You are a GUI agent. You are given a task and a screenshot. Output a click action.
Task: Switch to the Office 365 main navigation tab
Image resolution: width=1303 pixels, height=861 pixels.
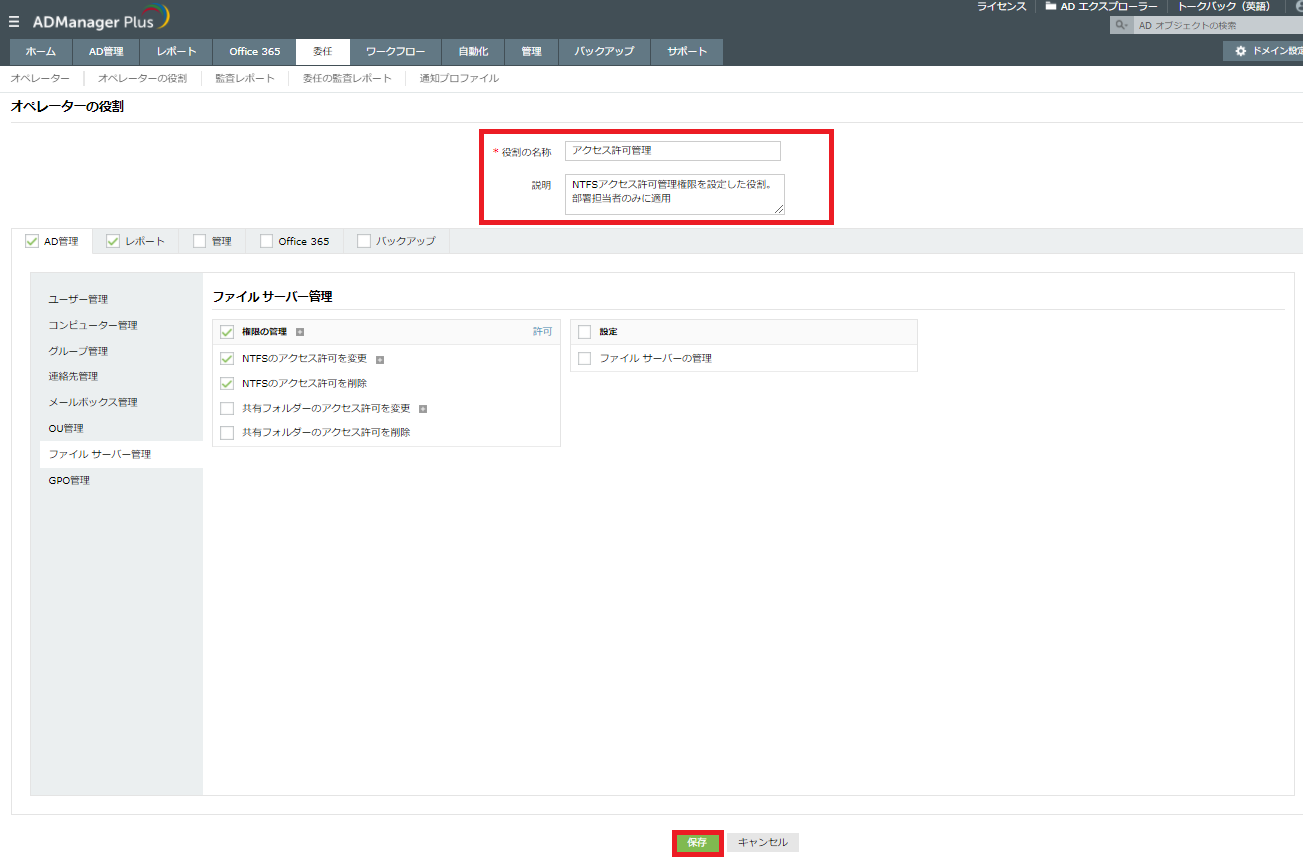255,52
